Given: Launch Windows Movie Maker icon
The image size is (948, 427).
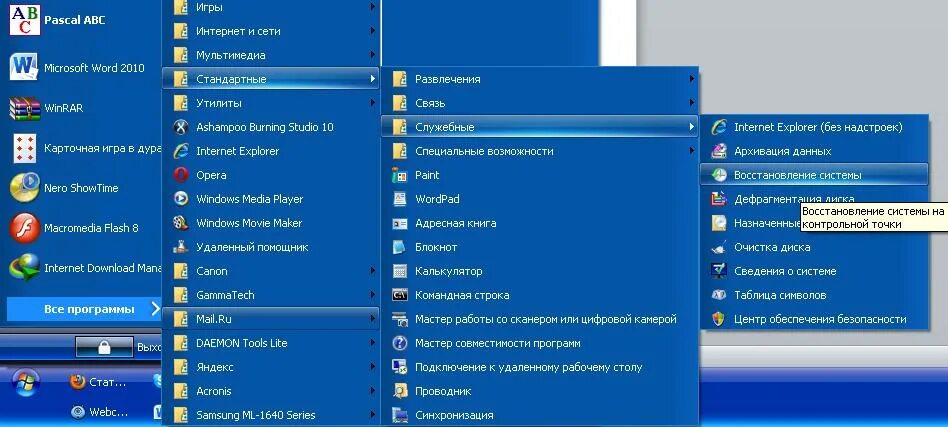Looking at the screenshot, I should point(180,223).
